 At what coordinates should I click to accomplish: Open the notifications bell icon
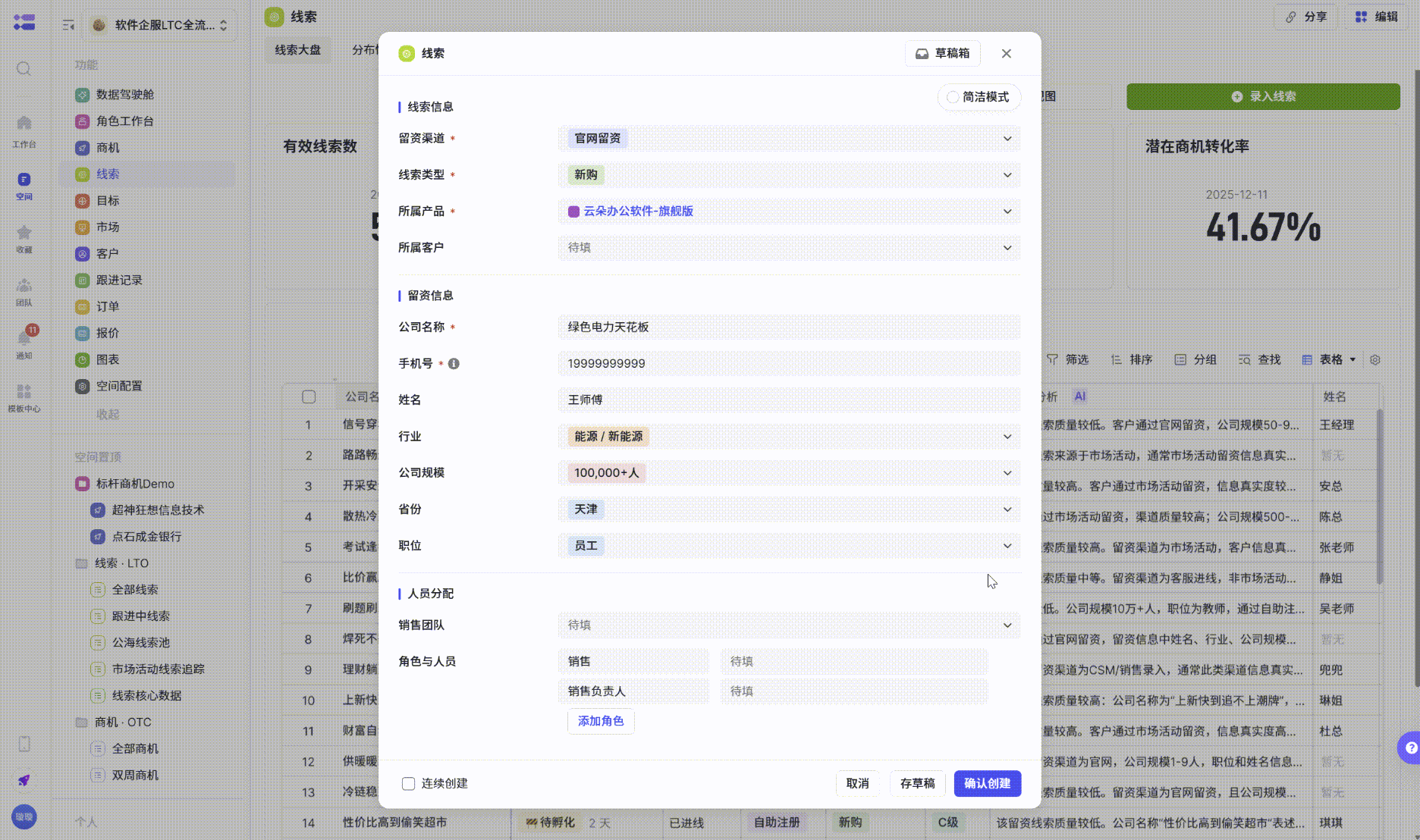click(x=24, y=338)
